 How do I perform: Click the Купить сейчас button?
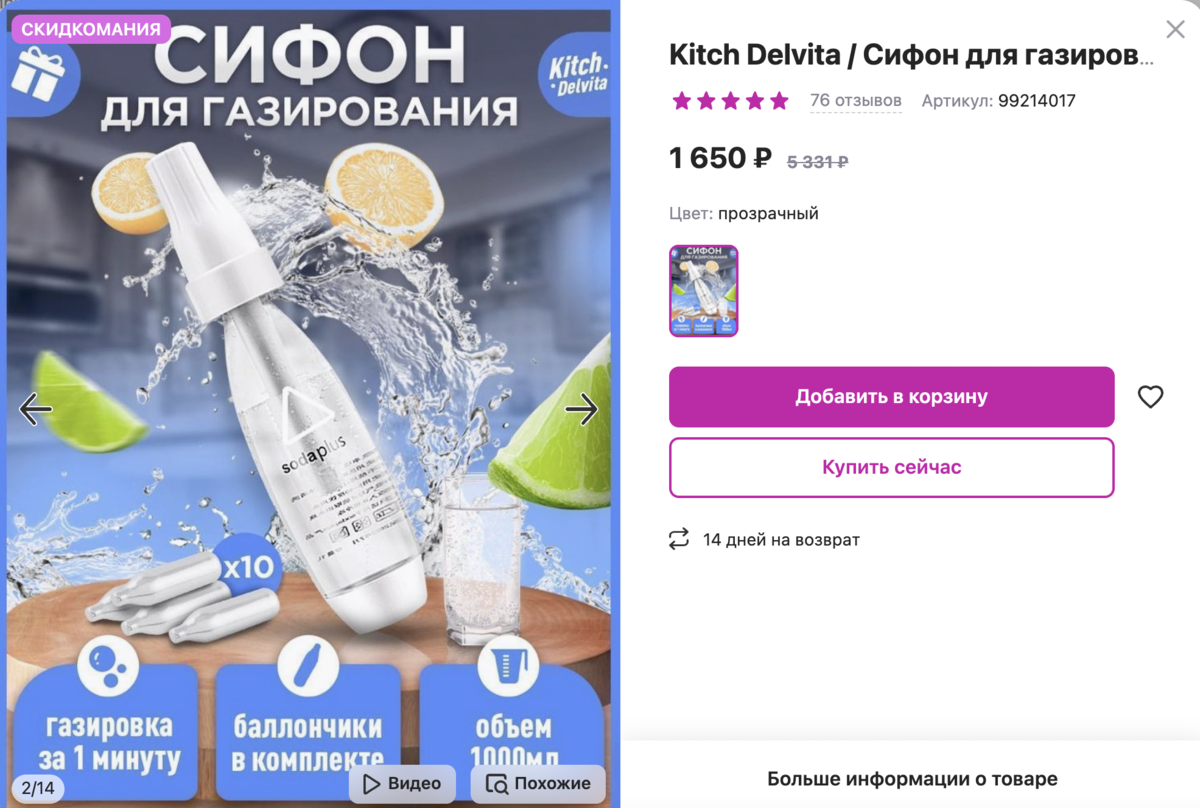891,467
